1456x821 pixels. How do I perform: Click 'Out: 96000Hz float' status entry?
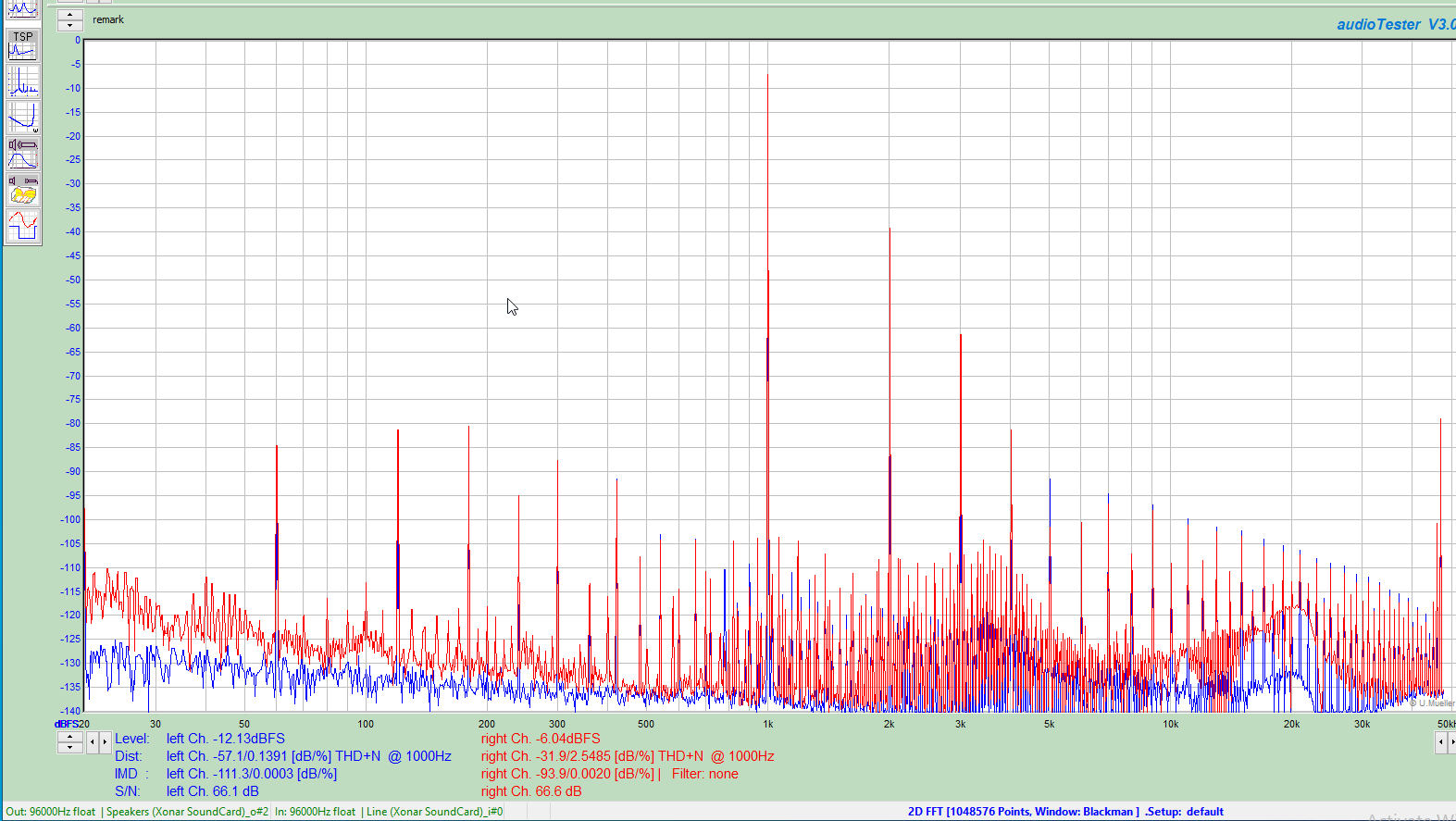[x=51, y=812]
